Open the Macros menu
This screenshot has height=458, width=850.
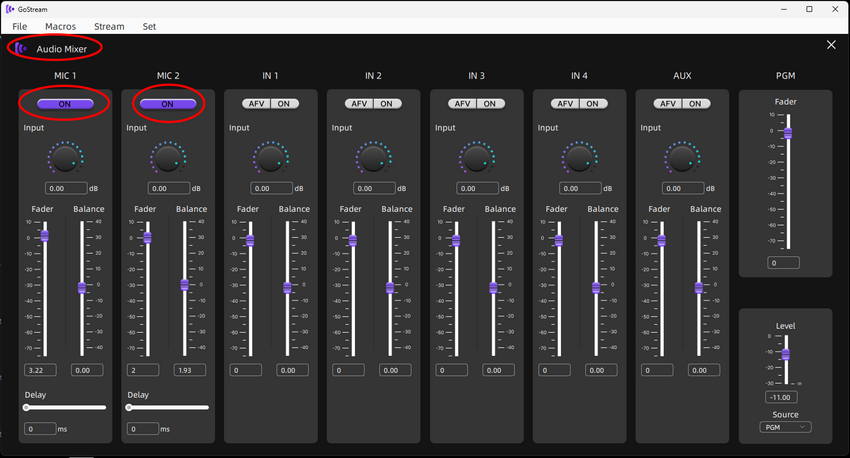pos(60,27)
